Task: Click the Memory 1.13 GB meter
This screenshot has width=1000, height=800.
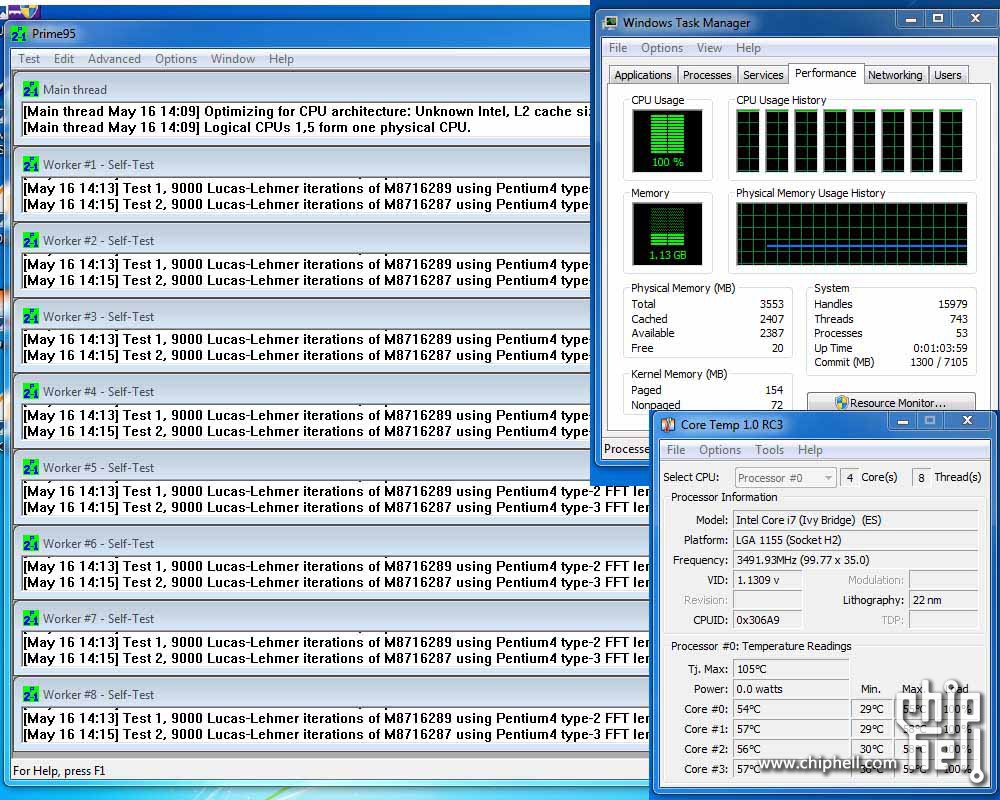Action: [x=667, y=233]
